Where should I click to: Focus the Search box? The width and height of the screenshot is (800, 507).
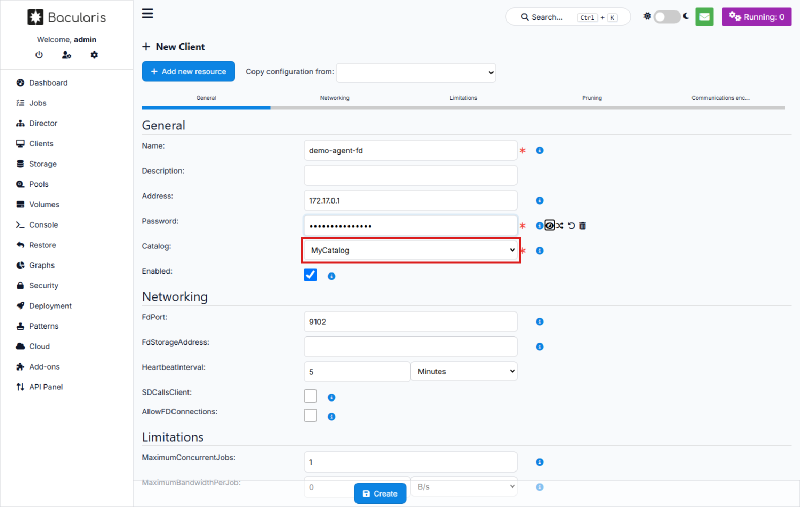[568, 17]
